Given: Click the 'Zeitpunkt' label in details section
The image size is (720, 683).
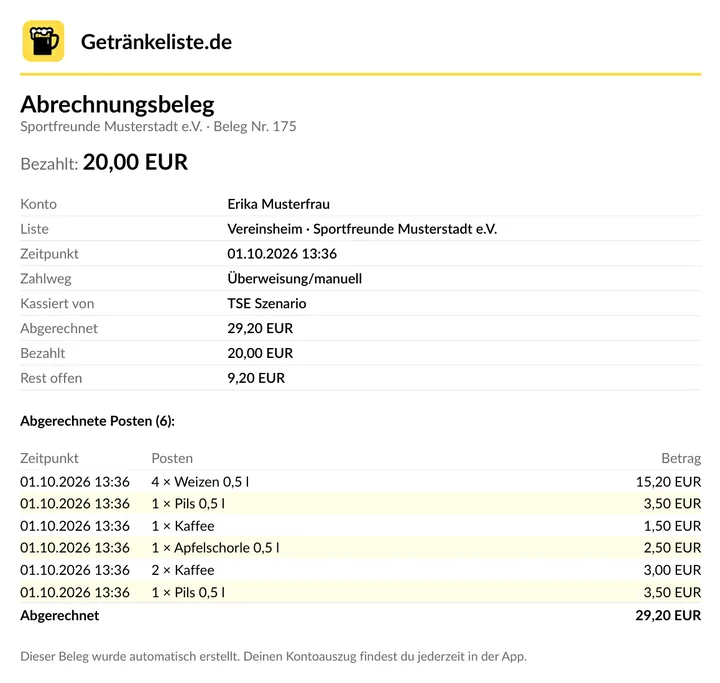Looking at the screenshot, I should pyautogui.click(x=50, y=254).
